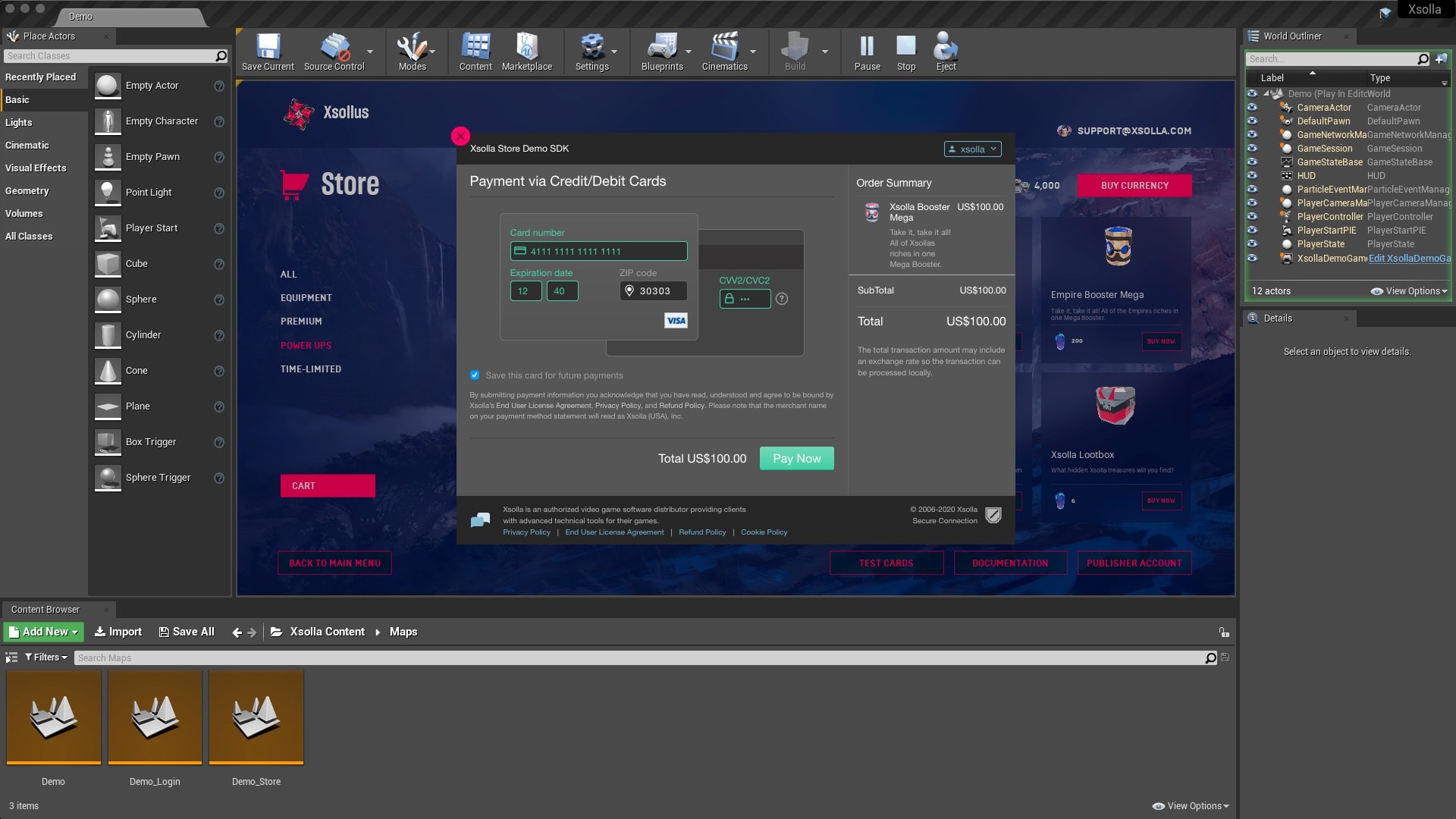The width and height of the screenshot is (1456, 819).
Task: Click BUY CURRENCY button
Action: [x=1134, y=186]
